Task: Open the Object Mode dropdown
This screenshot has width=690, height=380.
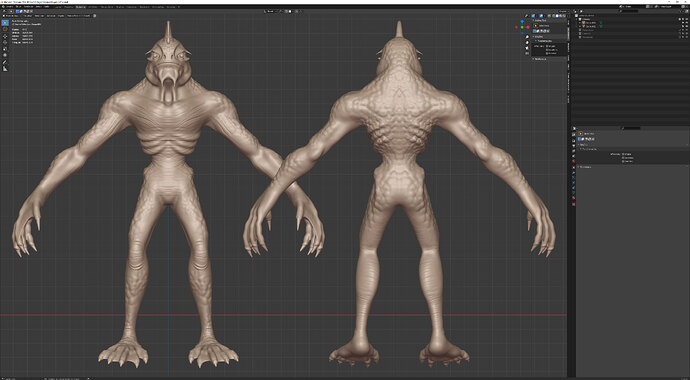Action: coord(11,16)
